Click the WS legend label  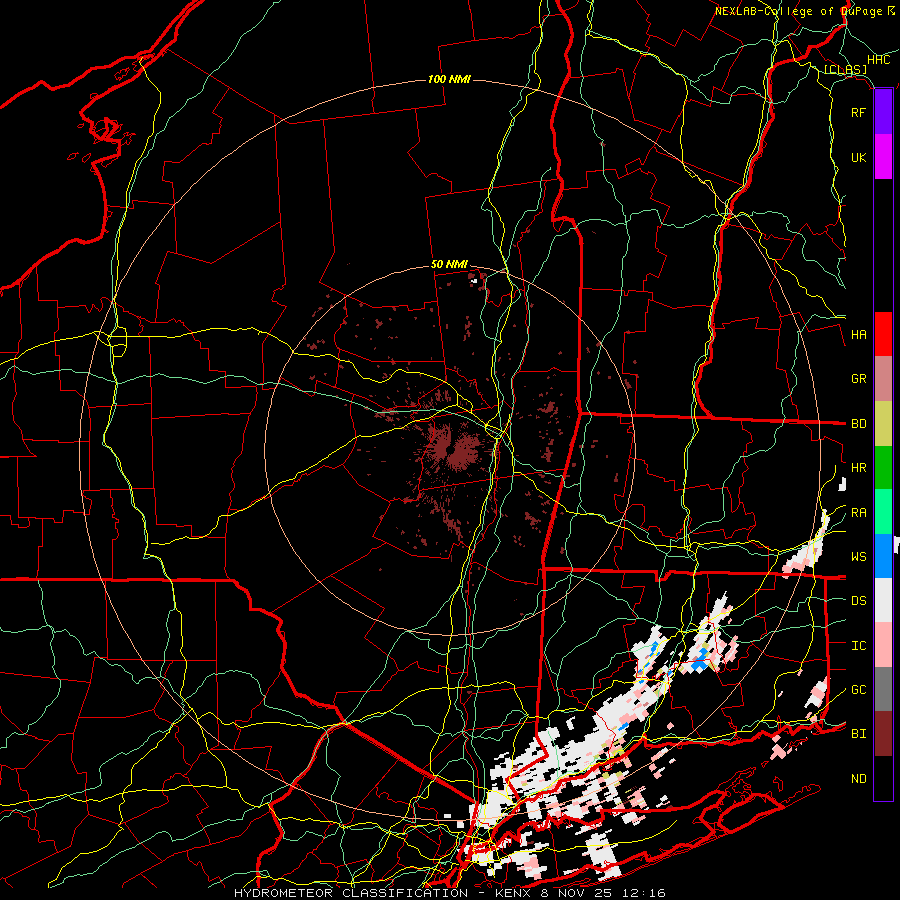[x=858, y=557]
